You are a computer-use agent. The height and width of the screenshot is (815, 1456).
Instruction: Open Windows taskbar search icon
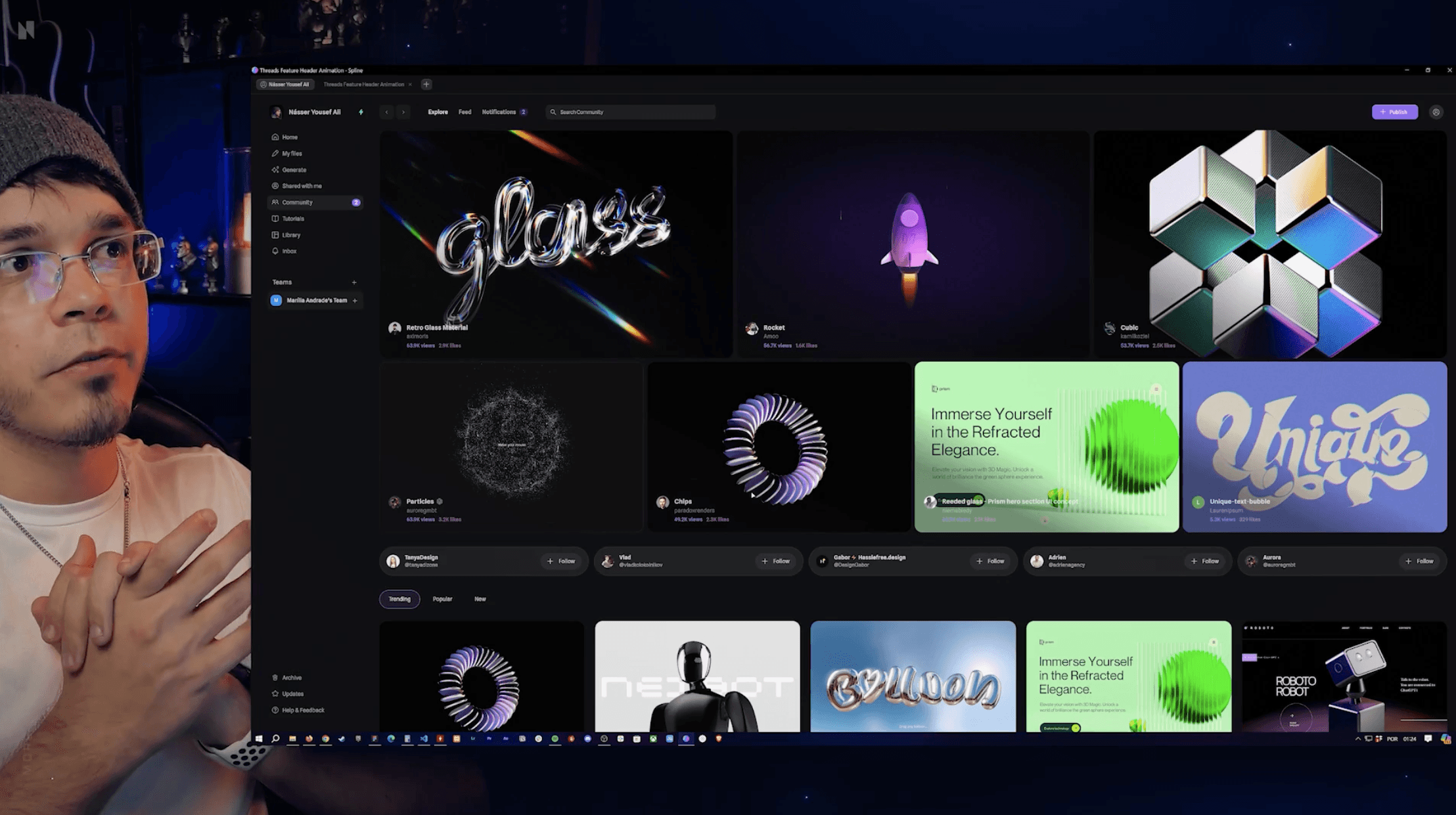[x=275, y=739]
